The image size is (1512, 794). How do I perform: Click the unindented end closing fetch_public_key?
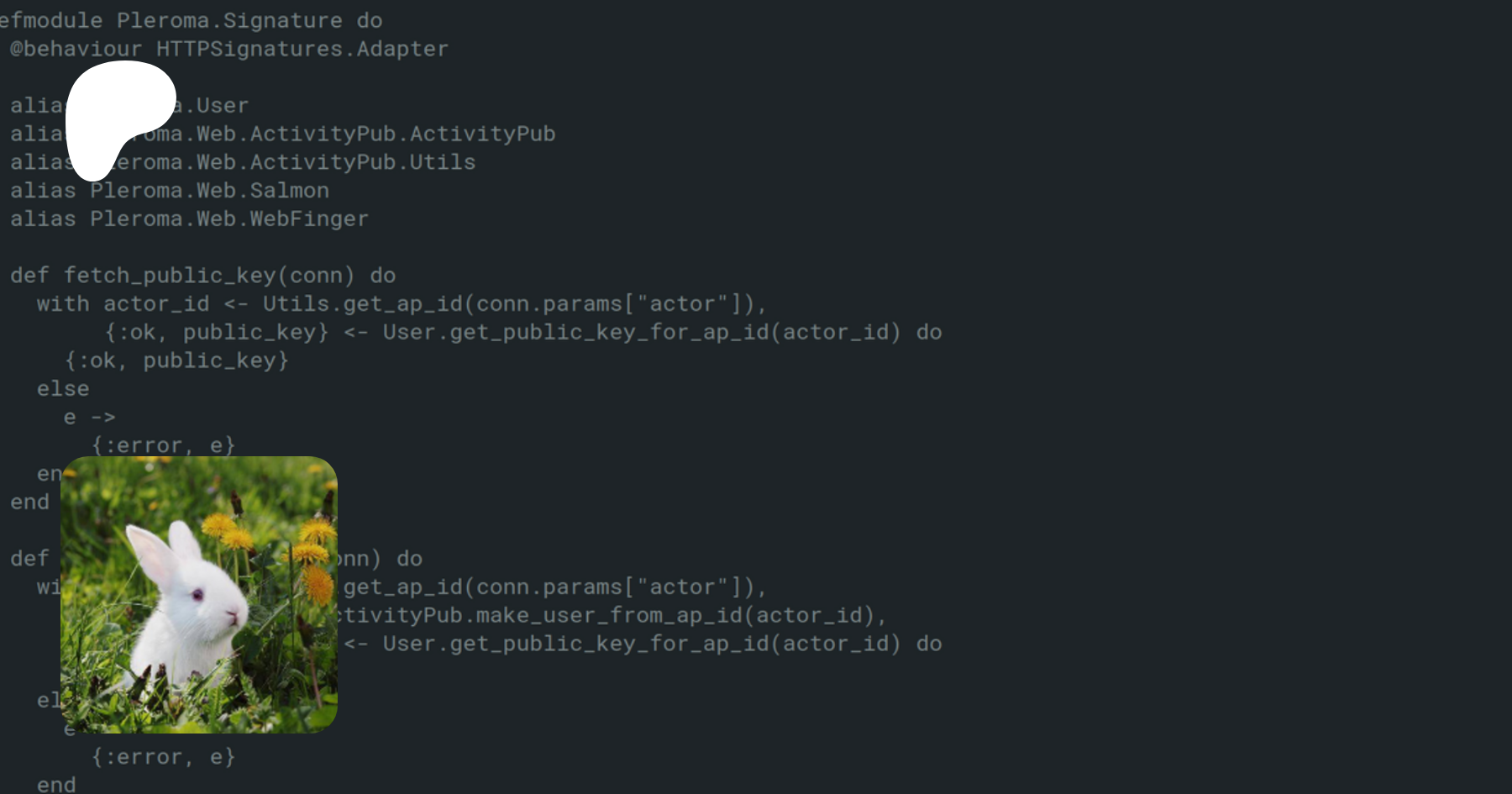point(29,502)
